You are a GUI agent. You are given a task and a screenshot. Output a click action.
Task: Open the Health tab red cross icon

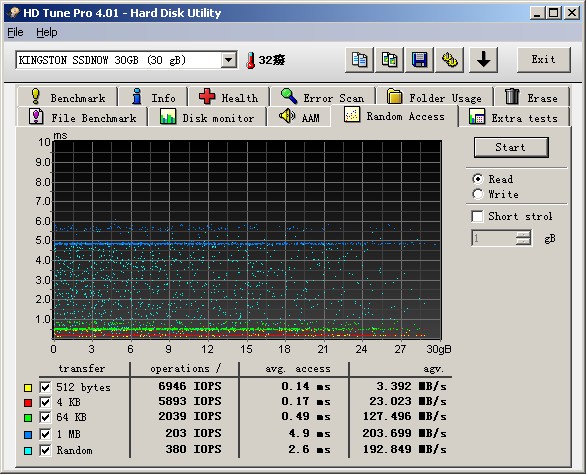[x=207, y=96]
